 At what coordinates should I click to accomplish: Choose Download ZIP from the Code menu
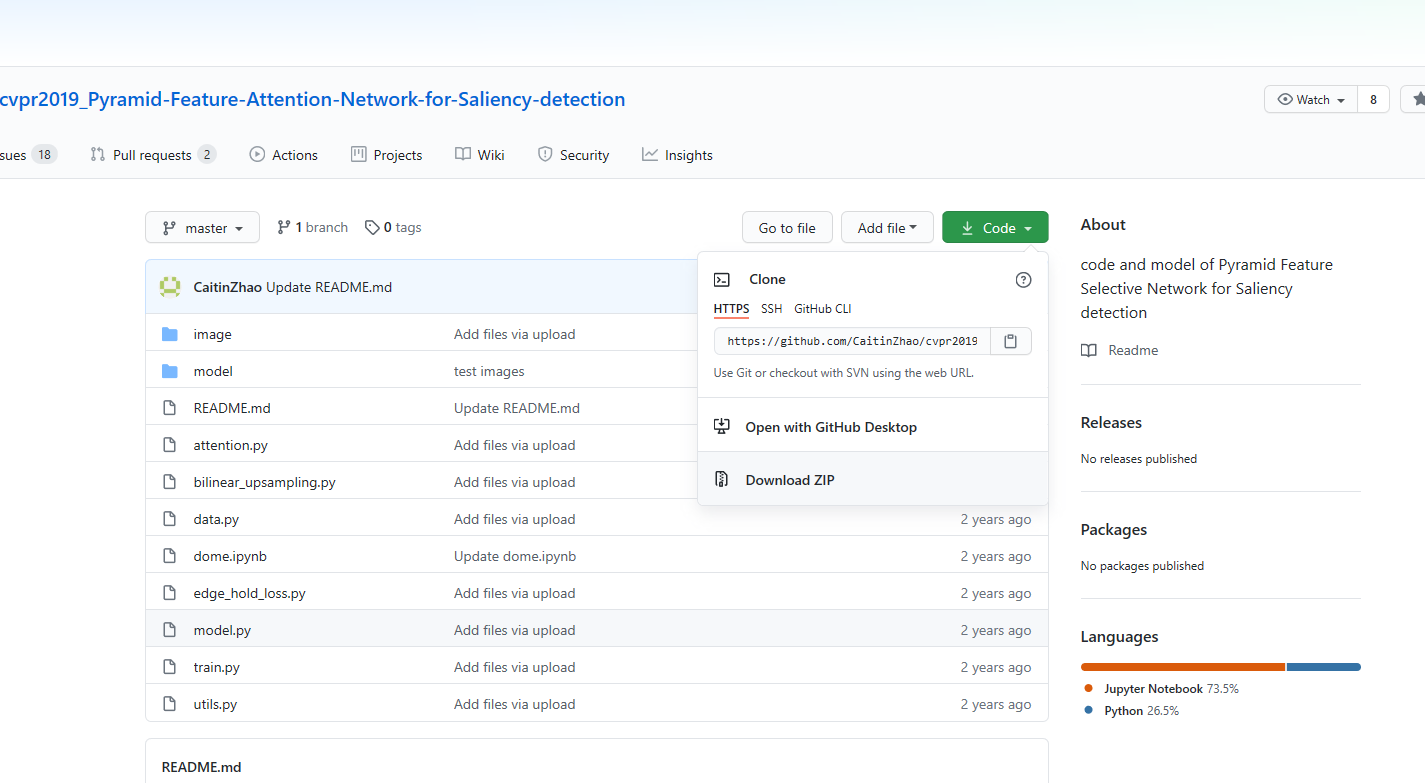(873, 480)
